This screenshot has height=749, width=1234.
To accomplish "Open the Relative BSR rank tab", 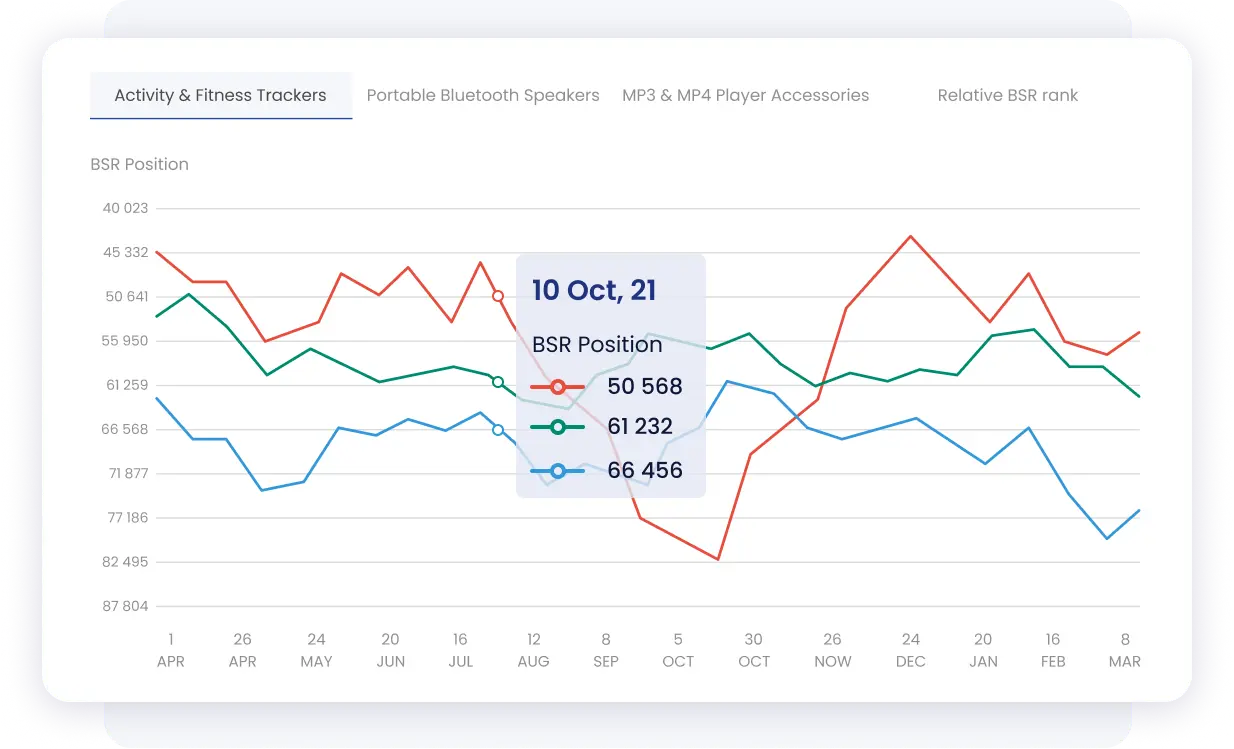I will point(1007,96).
